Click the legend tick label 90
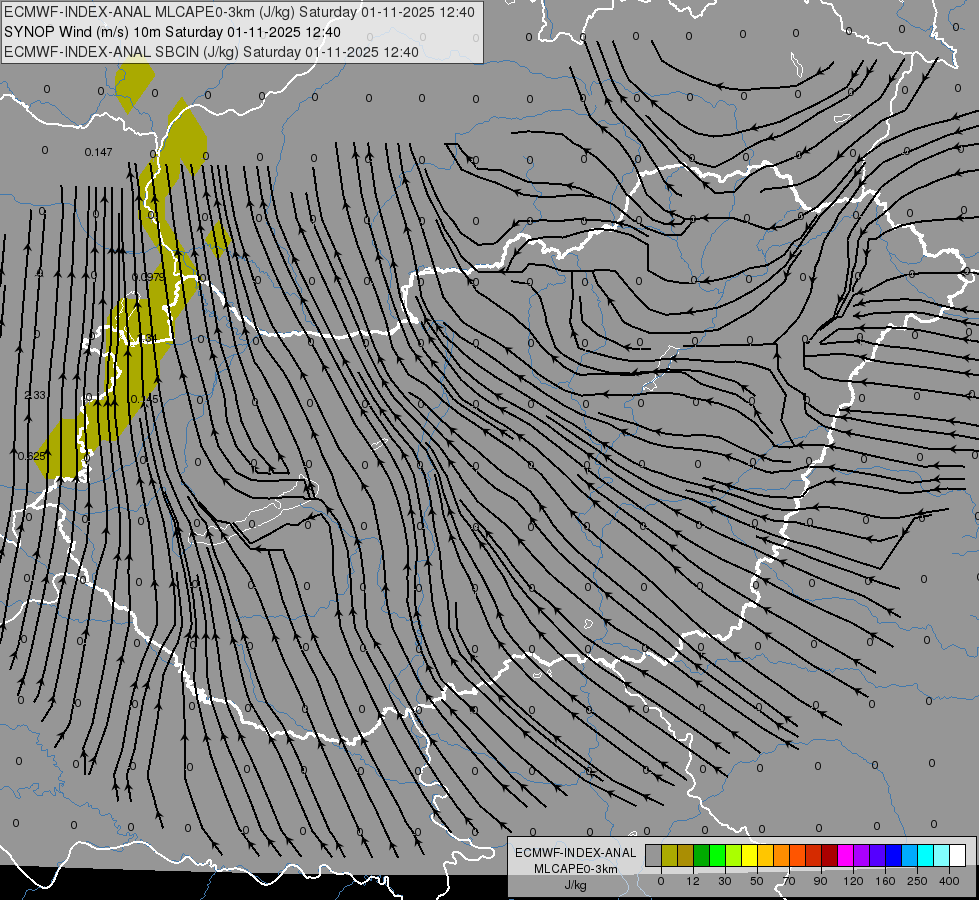 click(x=820, y=881)
